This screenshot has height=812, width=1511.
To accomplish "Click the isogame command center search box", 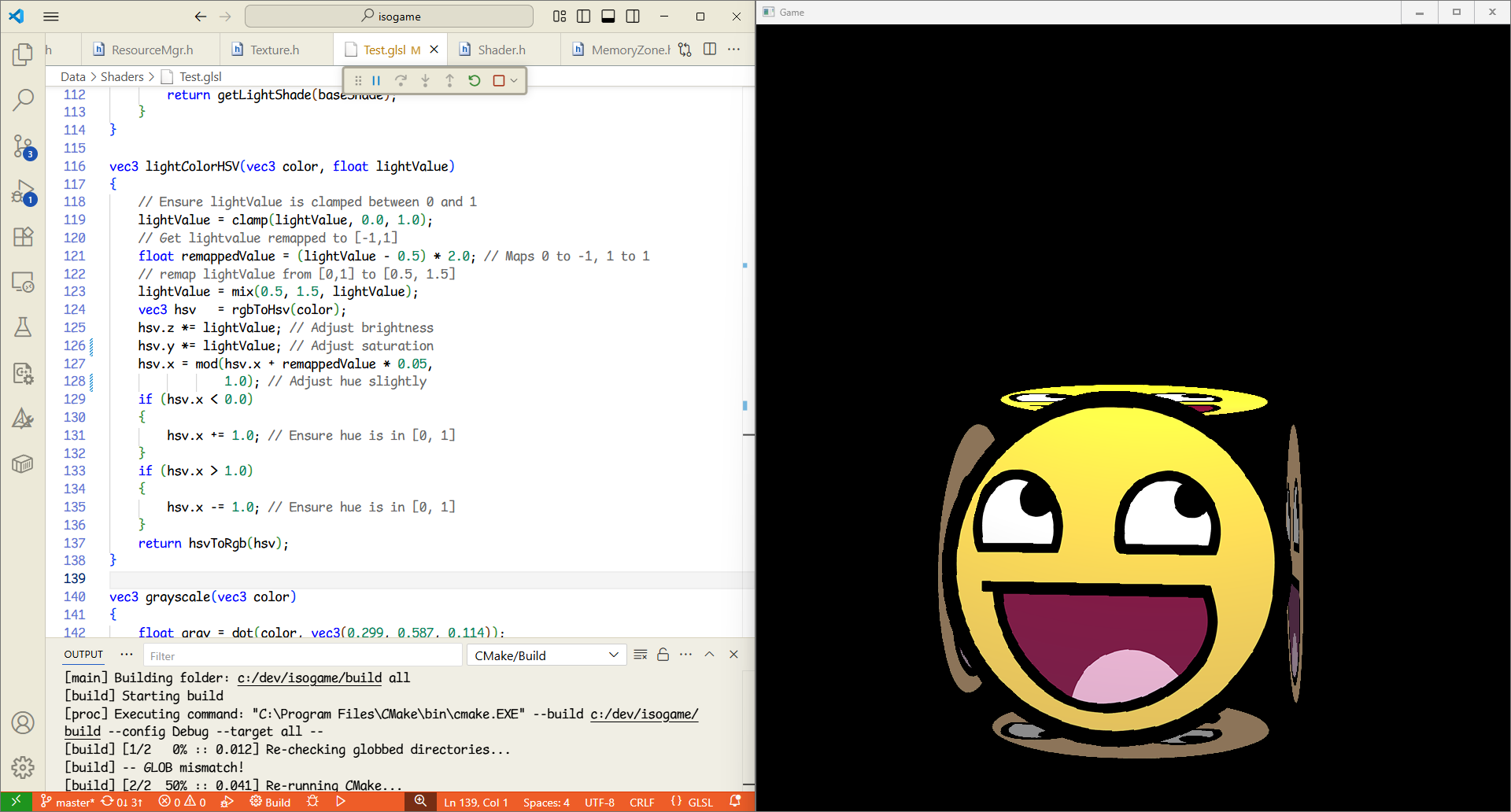I will coord(390,17).
